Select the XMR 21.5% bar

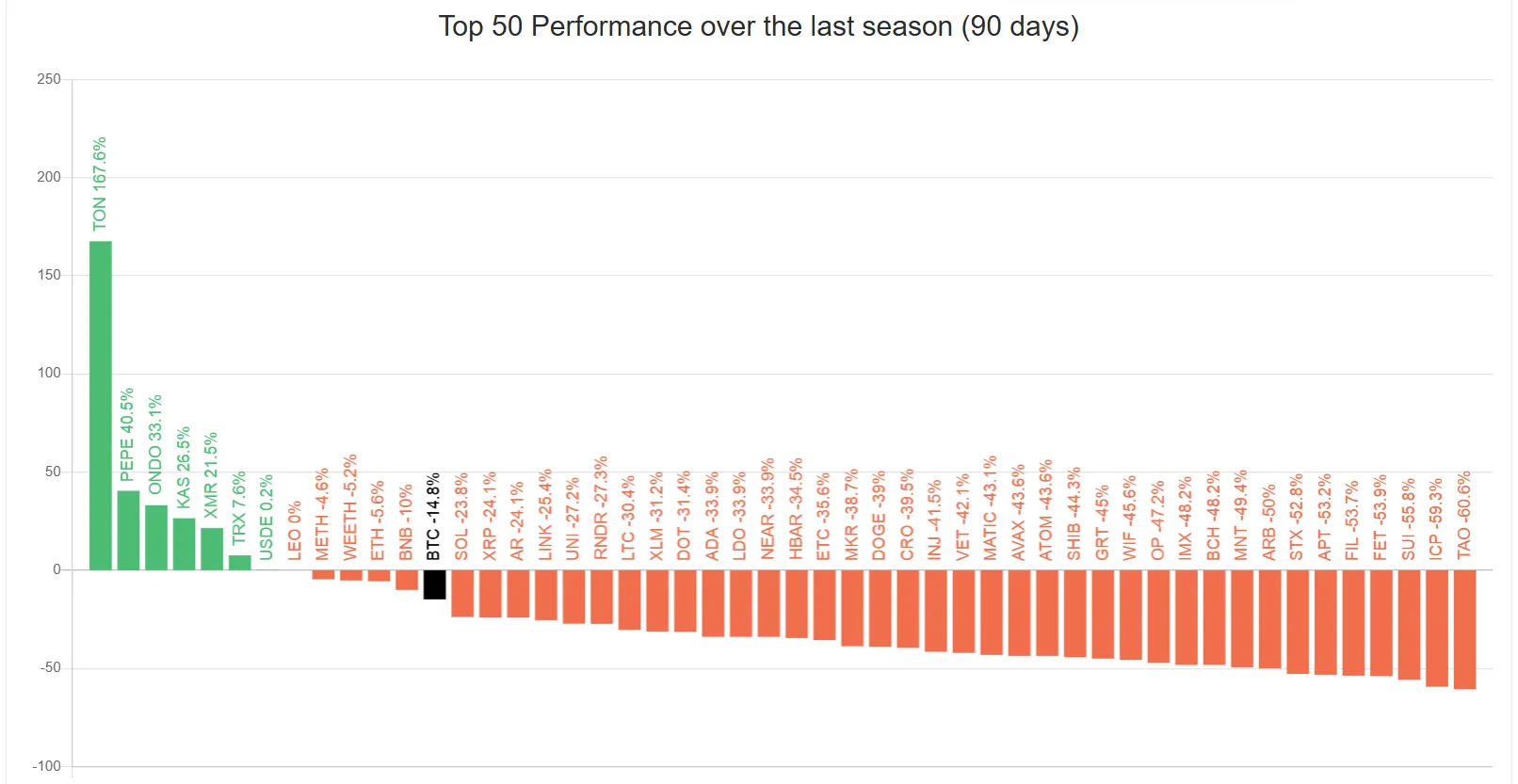(212, 549)
